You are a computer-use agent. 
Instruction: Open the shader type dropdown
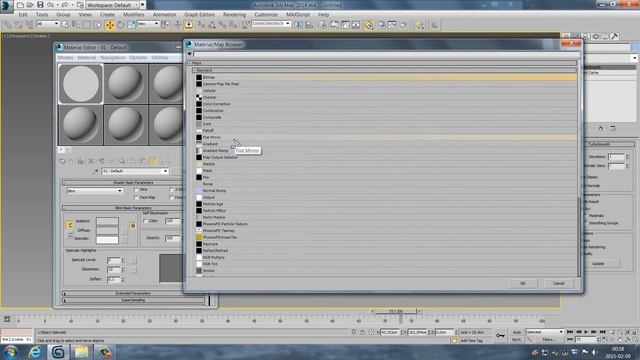tap(94, 191)
